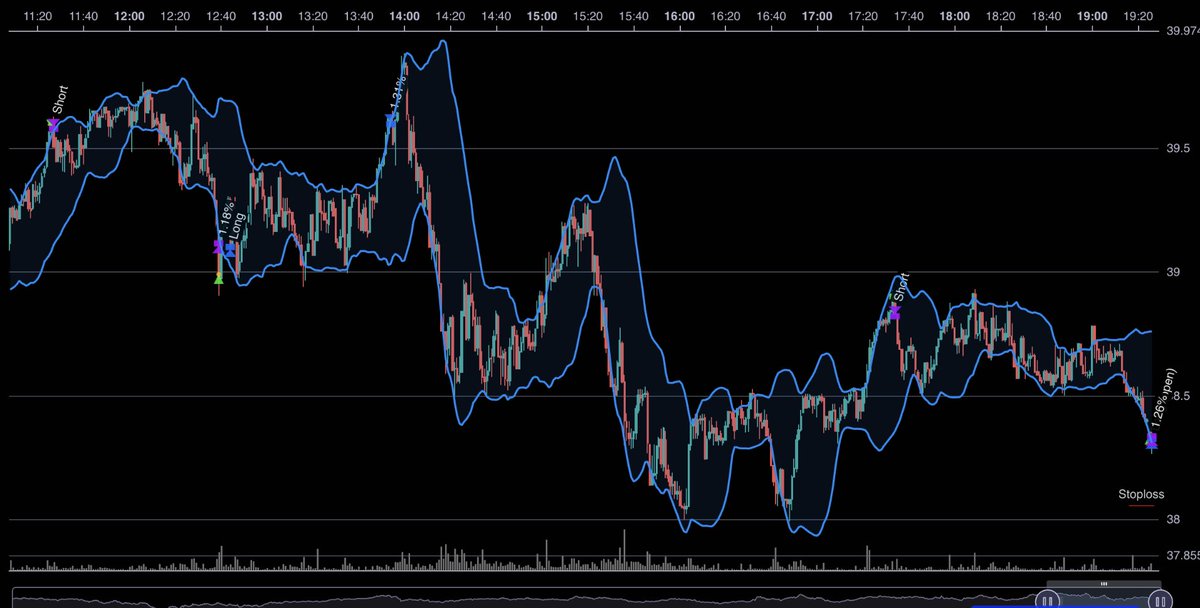Click the blue 1.31% marker before 14:00
Image resolution: width=1200 pixels, height=608 pixels.
pos(391,121)
